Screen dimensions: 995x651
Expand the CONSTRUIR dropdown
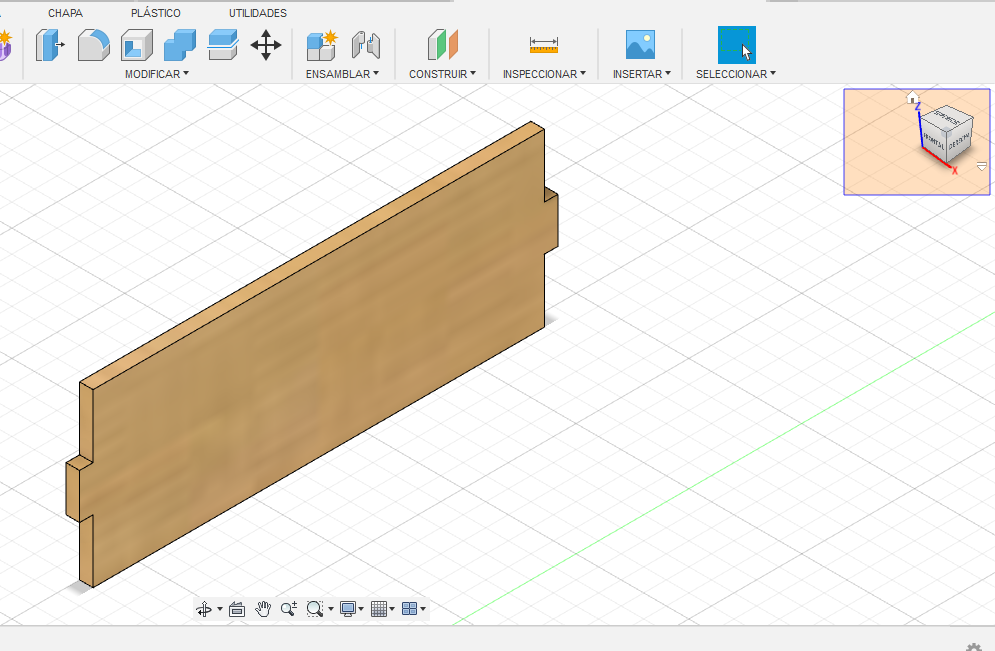pos(442,74)
